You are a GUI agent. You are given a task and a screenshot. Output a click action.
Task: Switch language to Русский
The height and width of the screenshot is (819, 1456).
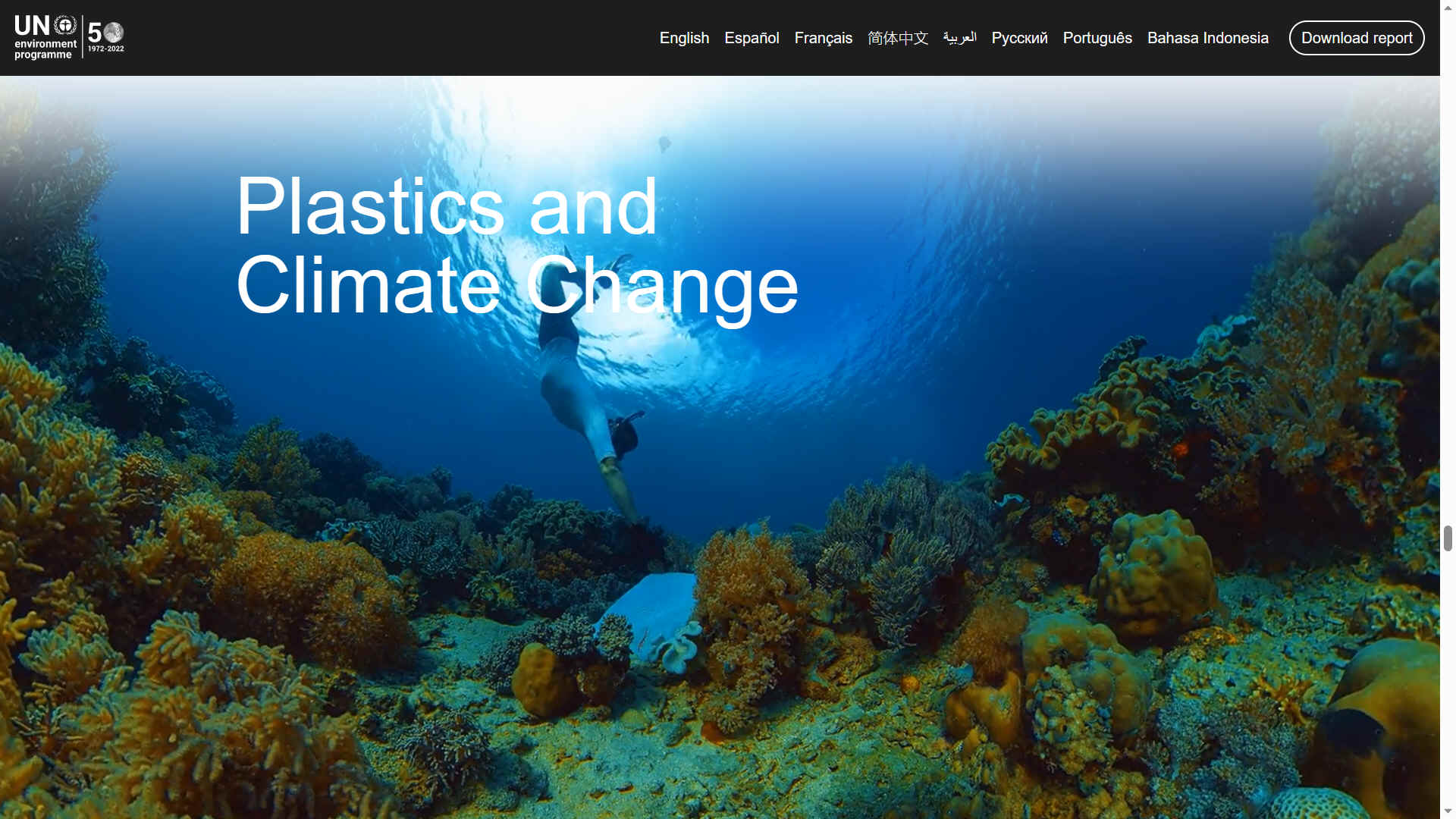[x=1019, y=38]
